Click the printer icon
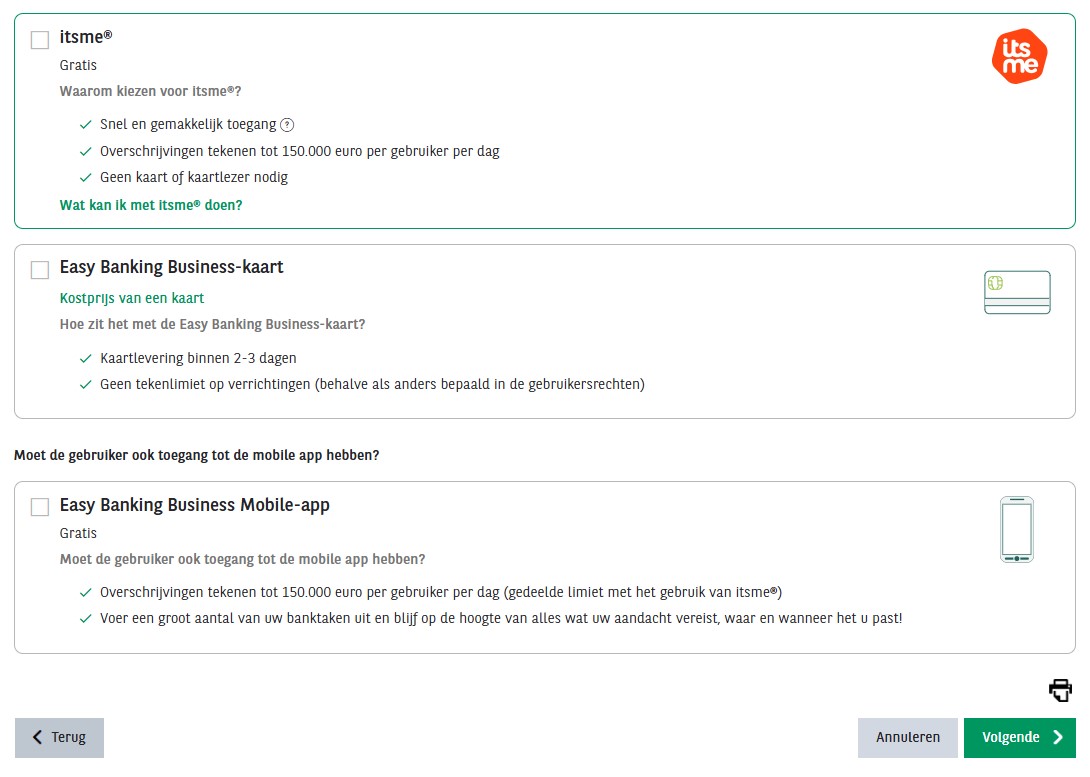This screenshot has height=777, width=1090. (1060, 690)
